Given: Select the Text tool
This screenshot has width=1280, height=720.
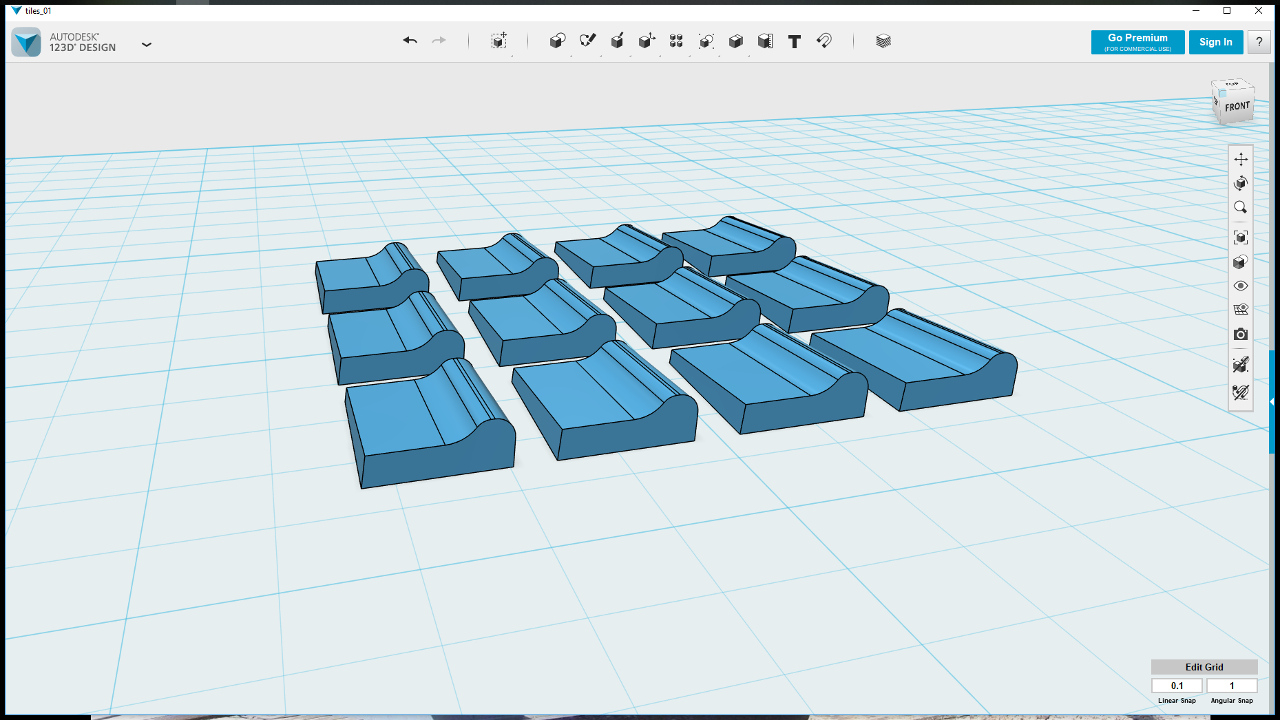Looking at the screenshot, I should click(x=794, y=41).
